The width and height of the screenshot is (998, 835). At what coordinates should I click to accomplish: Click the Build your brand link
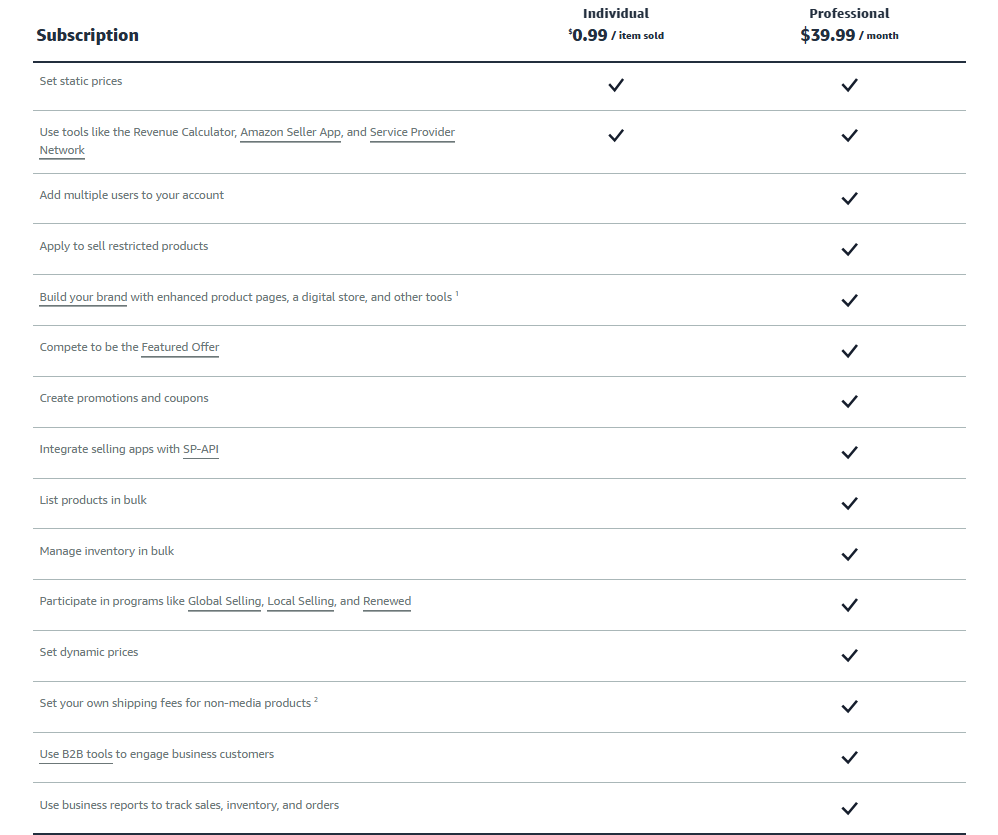click(83, 297)
